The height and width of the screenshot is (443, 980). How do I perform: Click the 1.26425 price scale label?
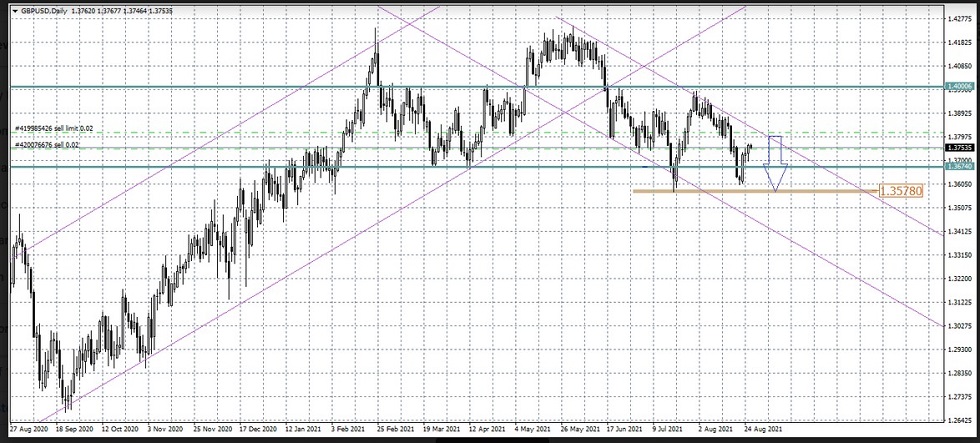[958, 420]
